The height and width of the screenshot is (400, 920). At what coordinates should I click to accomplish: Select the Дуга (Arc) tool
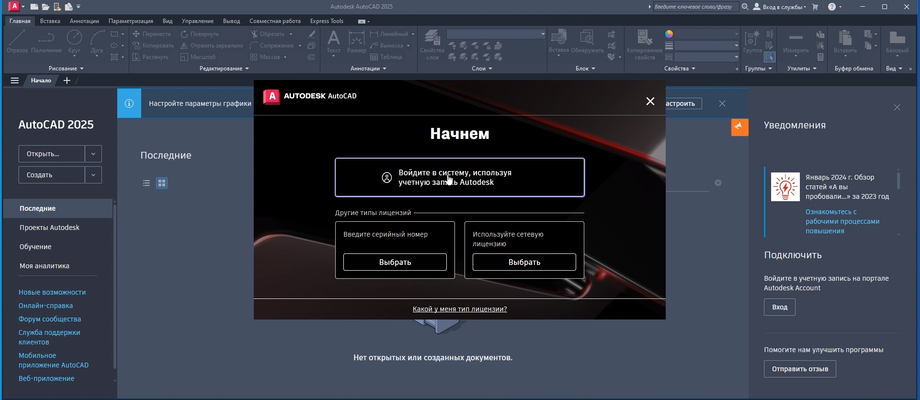[x=97, y=42]
